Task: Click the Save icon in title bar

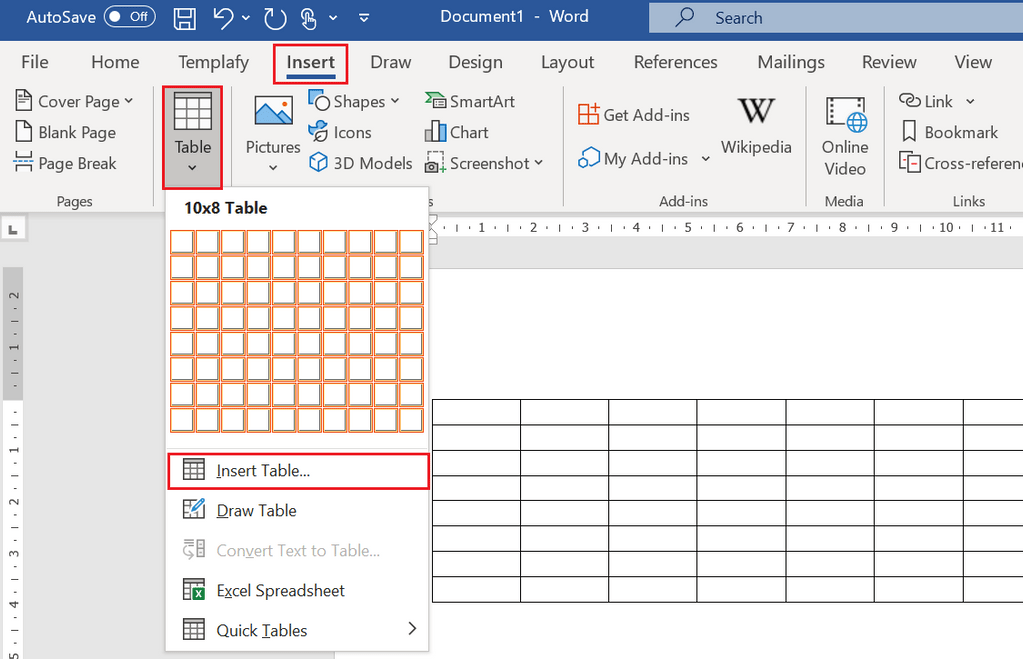Action: [185, 18]
